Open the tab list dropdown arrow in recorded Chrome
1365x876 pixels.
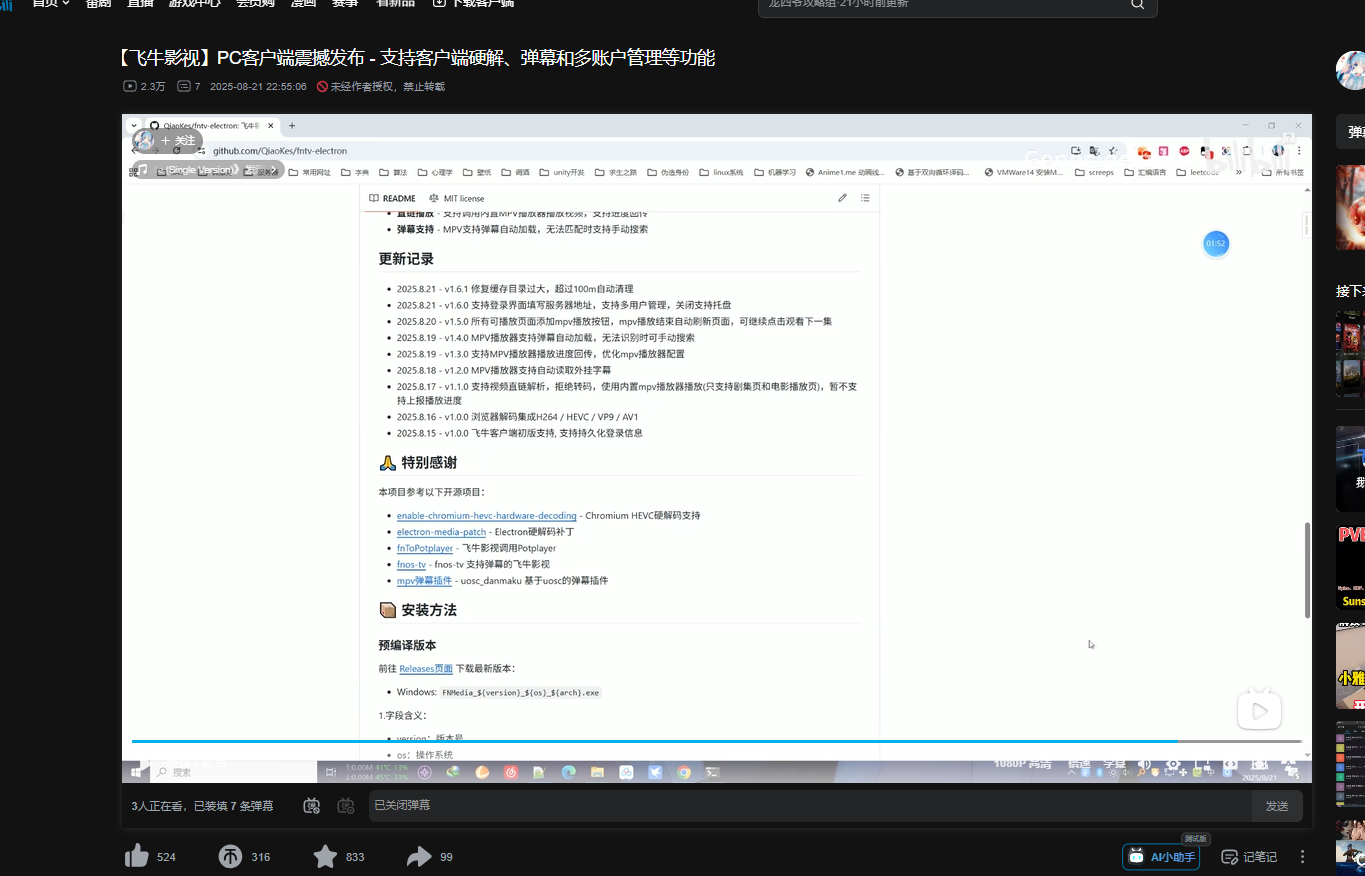click(x=134, y=126)
